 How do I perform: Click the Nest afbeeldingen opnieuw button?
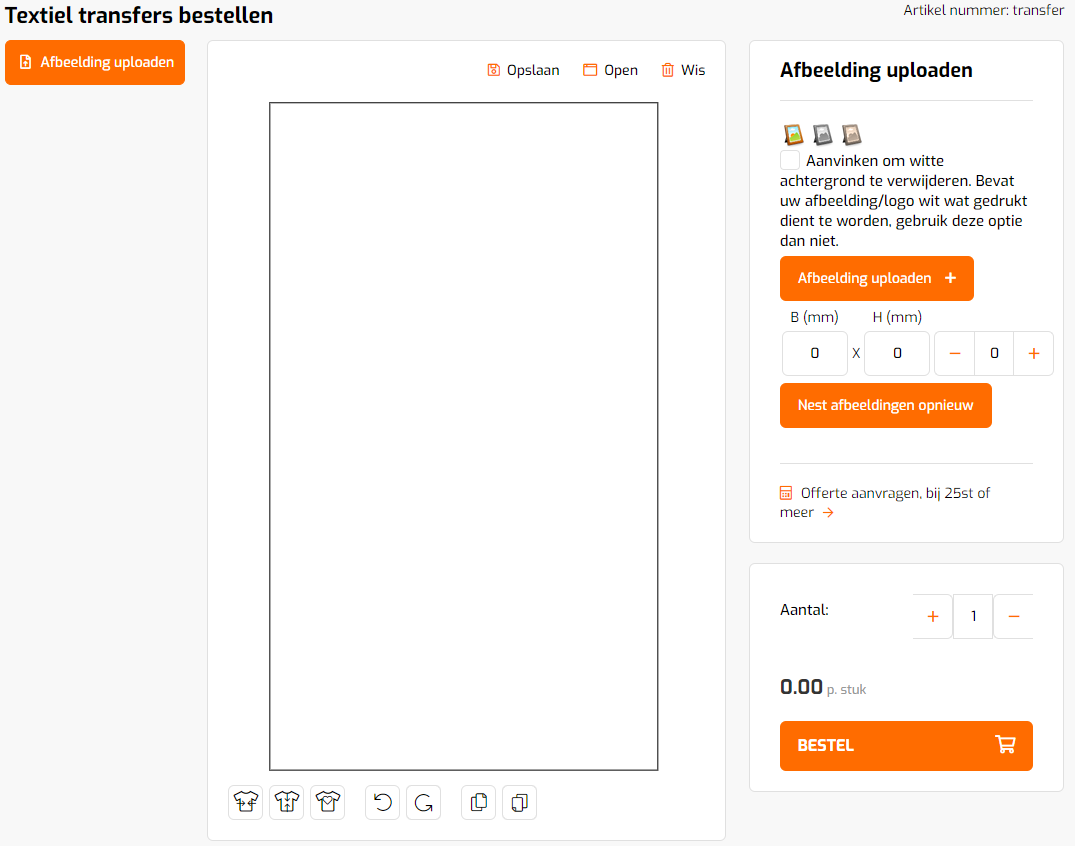click(x=885, y=405)
